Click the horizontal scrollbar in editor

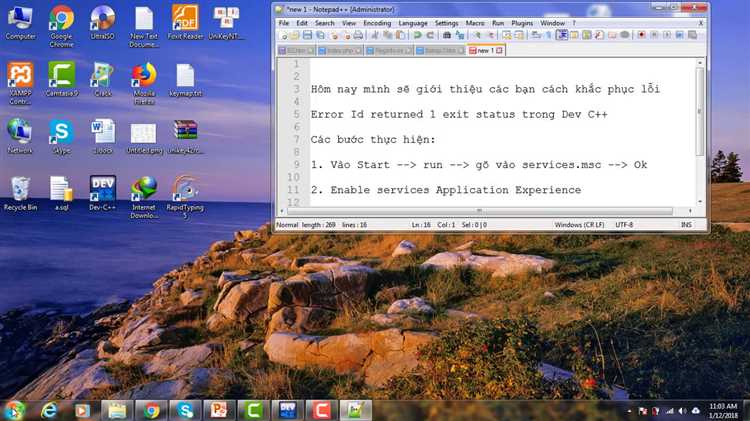(479, 211)
